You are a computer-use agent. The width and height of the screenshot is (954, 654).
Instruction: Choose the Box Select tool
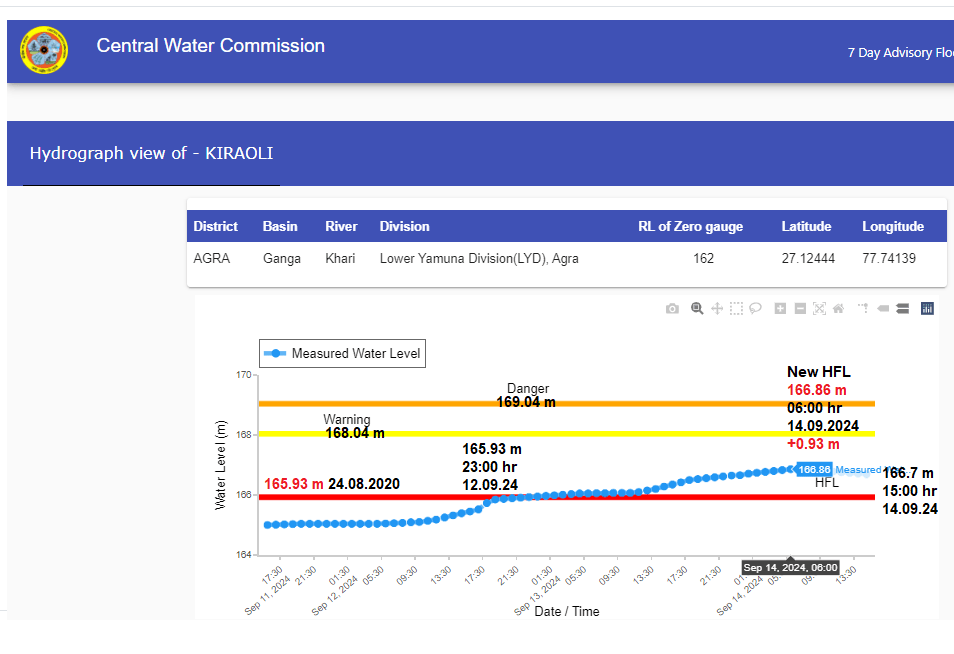pyautogui.click(x=736, y=309)
